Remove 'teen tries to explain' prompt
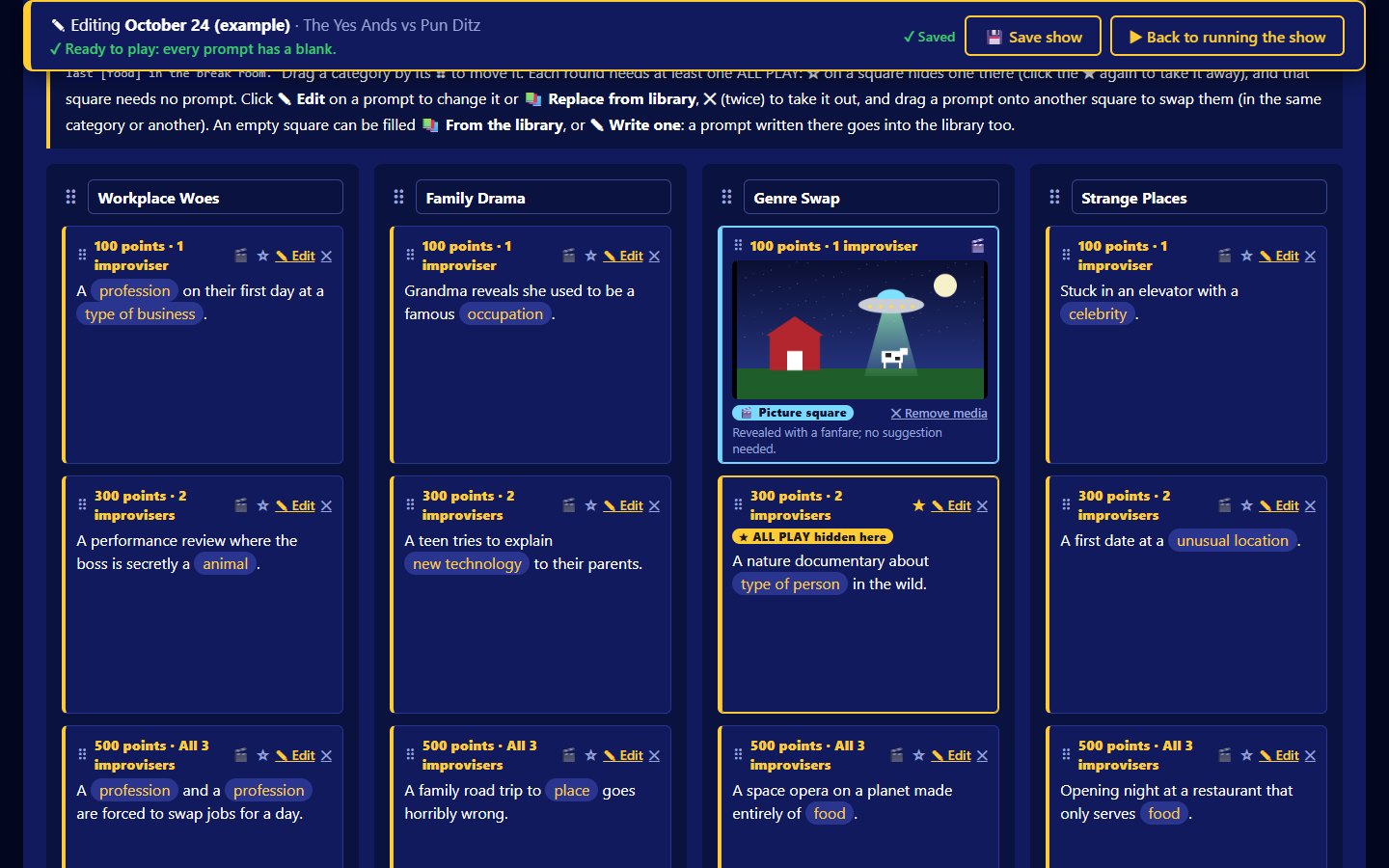 (x=654, y=505)
